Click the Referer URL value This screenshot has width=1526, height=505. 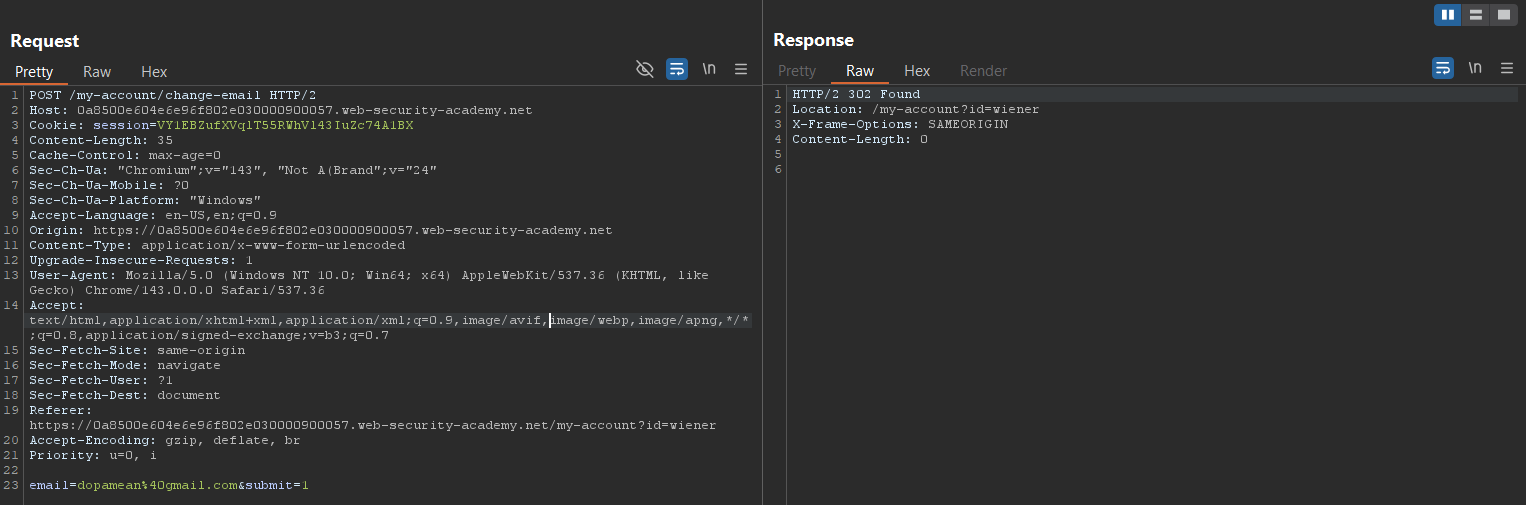click(x=372, y=425)
